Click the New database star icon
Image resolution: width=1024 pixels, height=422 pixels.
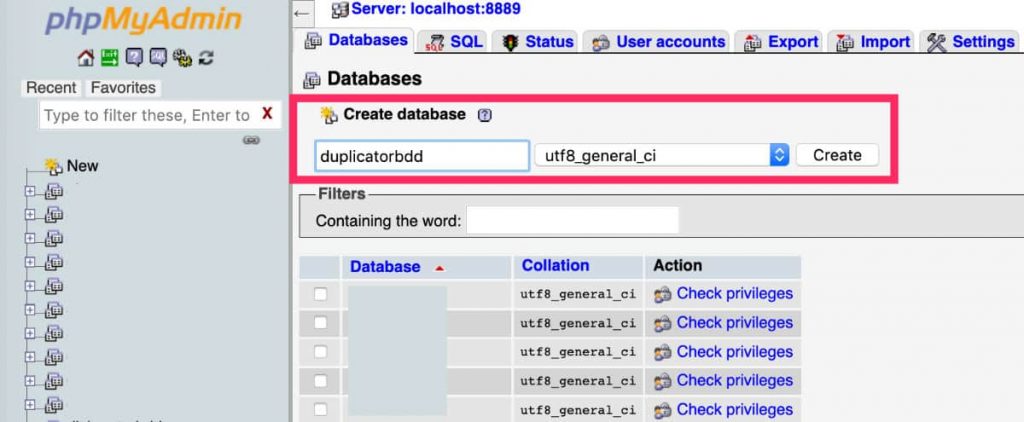[x=54, y=167]
